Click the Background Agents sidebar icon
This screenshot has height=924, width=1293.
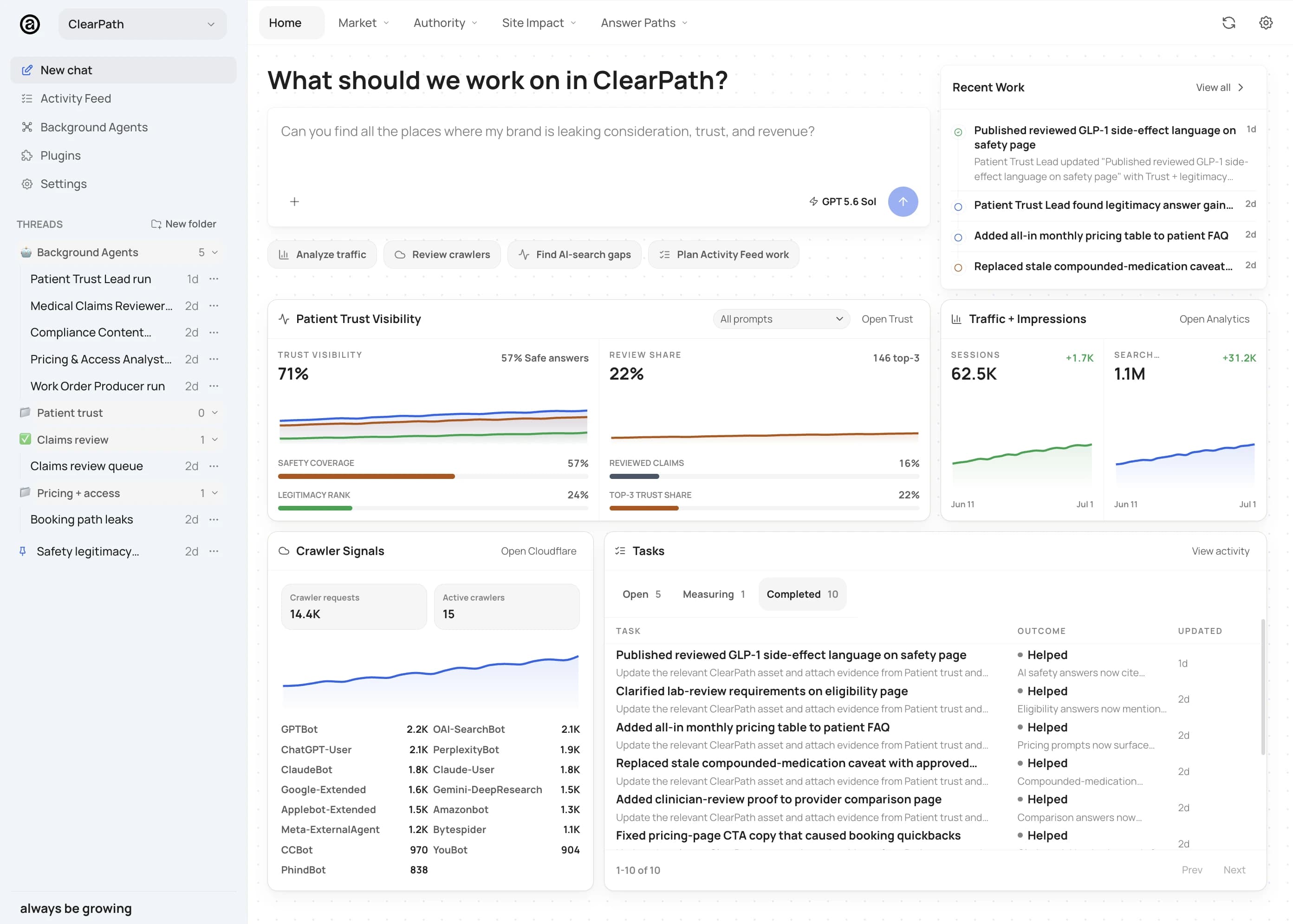[x=27, y=127]
